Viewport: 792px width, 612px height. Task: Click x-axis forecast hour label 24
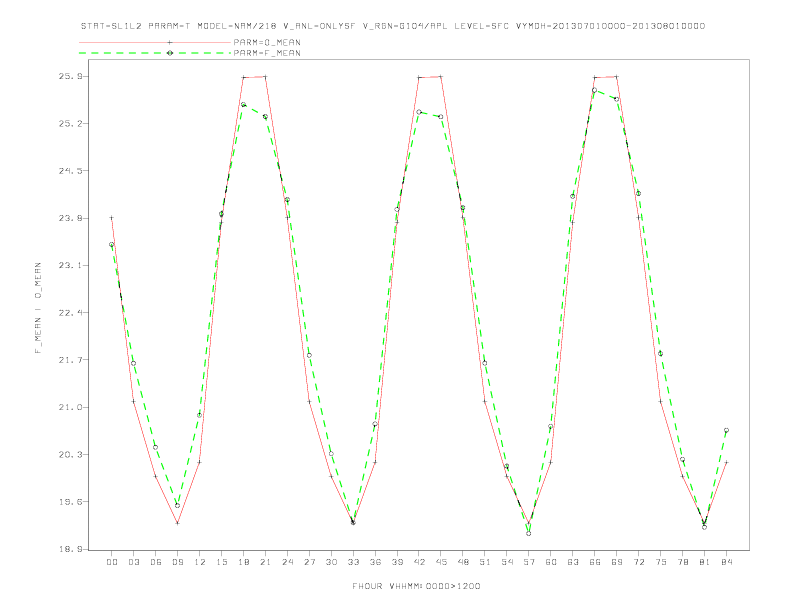click(x=287, y=562)
